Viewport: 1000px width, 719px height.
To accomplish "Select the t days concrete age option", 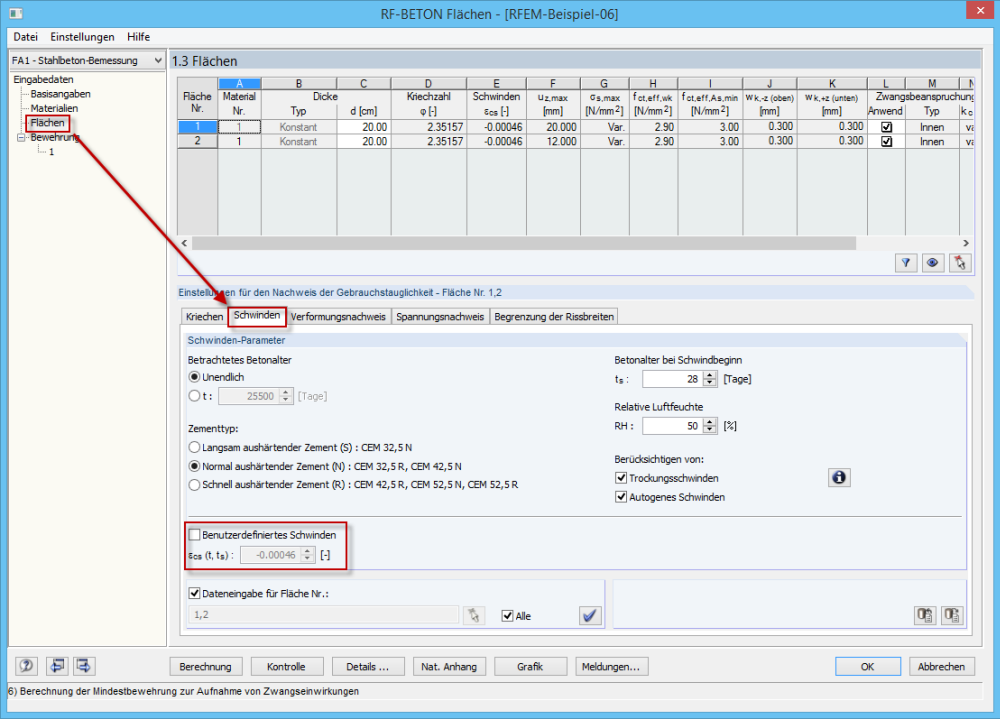I will coord(195,396).
